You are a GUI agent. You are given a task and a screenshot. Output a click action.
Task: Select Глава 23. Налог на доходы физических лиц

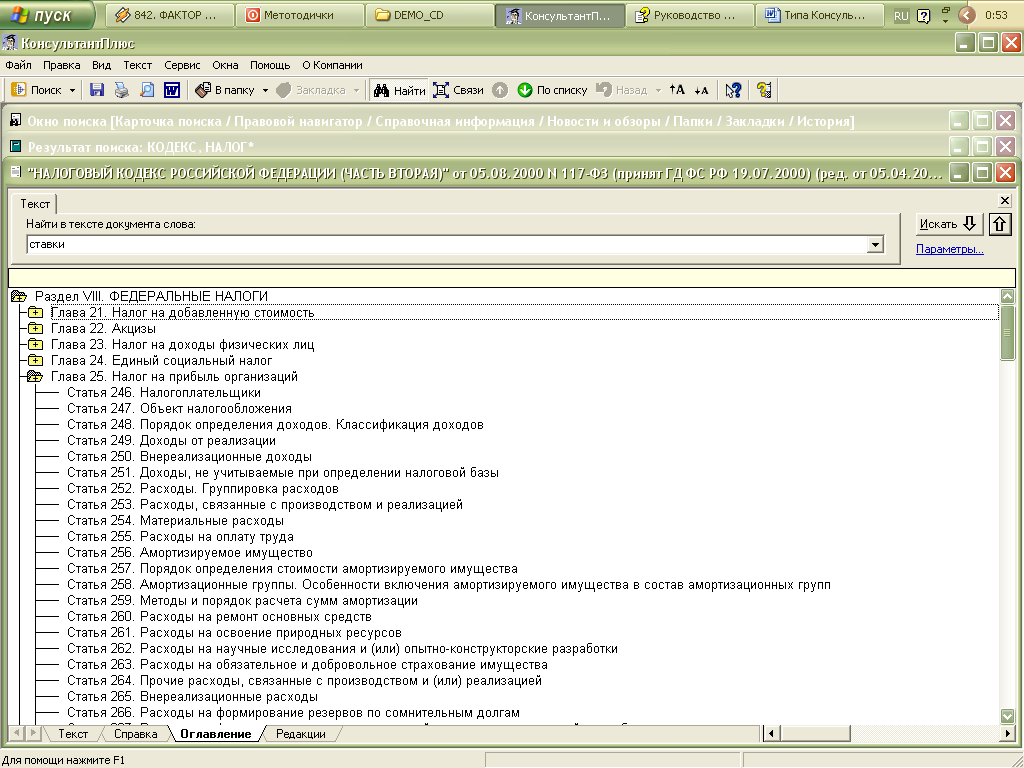pyautogui.click(x=182, y=345)
